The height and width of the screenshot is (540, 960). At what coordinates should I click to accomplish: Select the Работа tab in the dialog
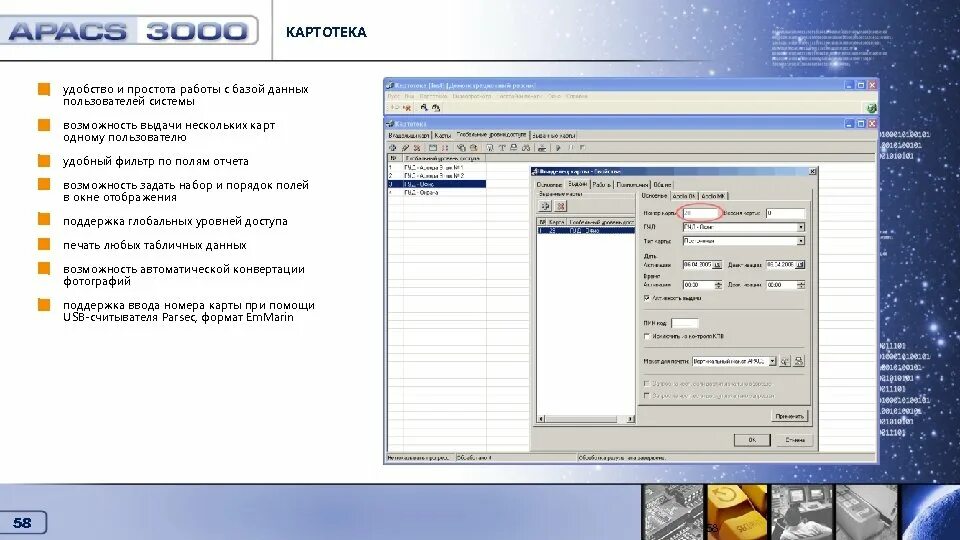pyautogui.click(x=601, y=184)
